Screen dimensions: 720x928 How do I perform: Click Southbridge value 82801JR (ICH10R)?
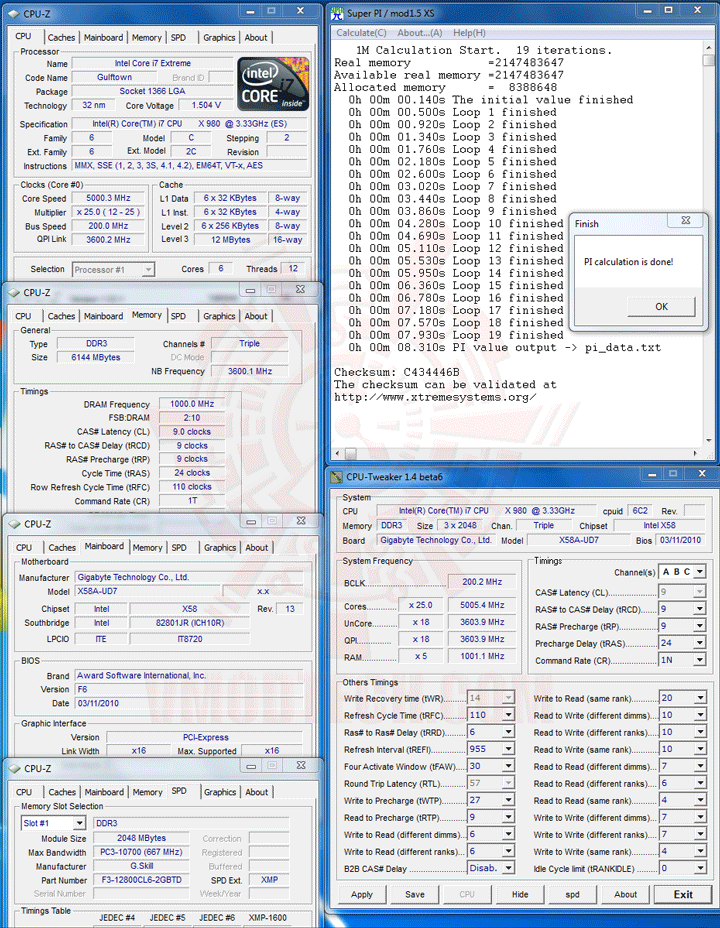189,623
